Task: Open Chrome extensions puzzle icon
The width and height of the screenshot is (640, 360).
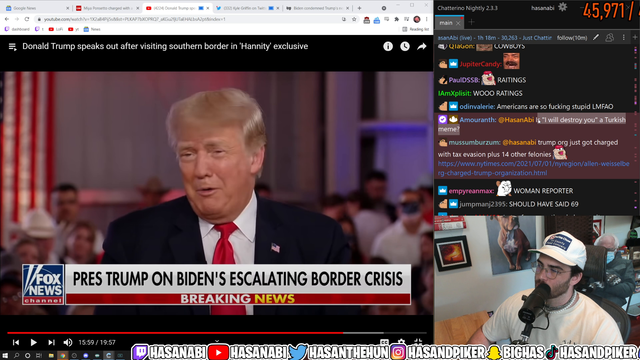Action: click(x=396, y=19)
